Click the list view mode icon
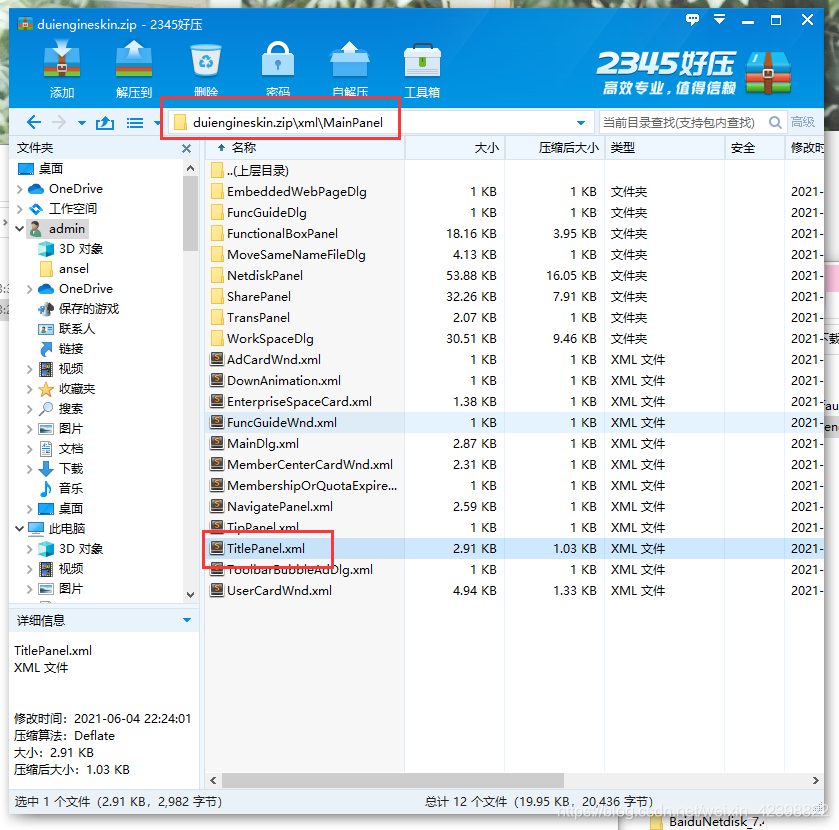839x830 pixels. [x=135, y=123]
